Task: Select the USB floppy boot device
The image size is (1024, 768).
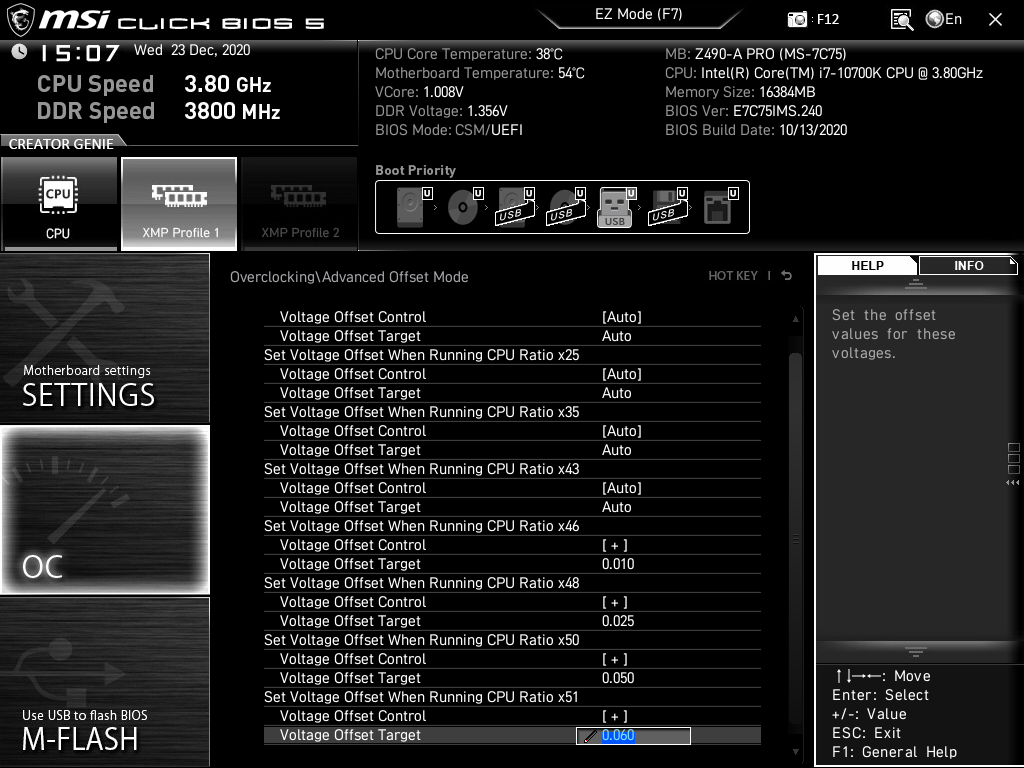Action: 668,206
